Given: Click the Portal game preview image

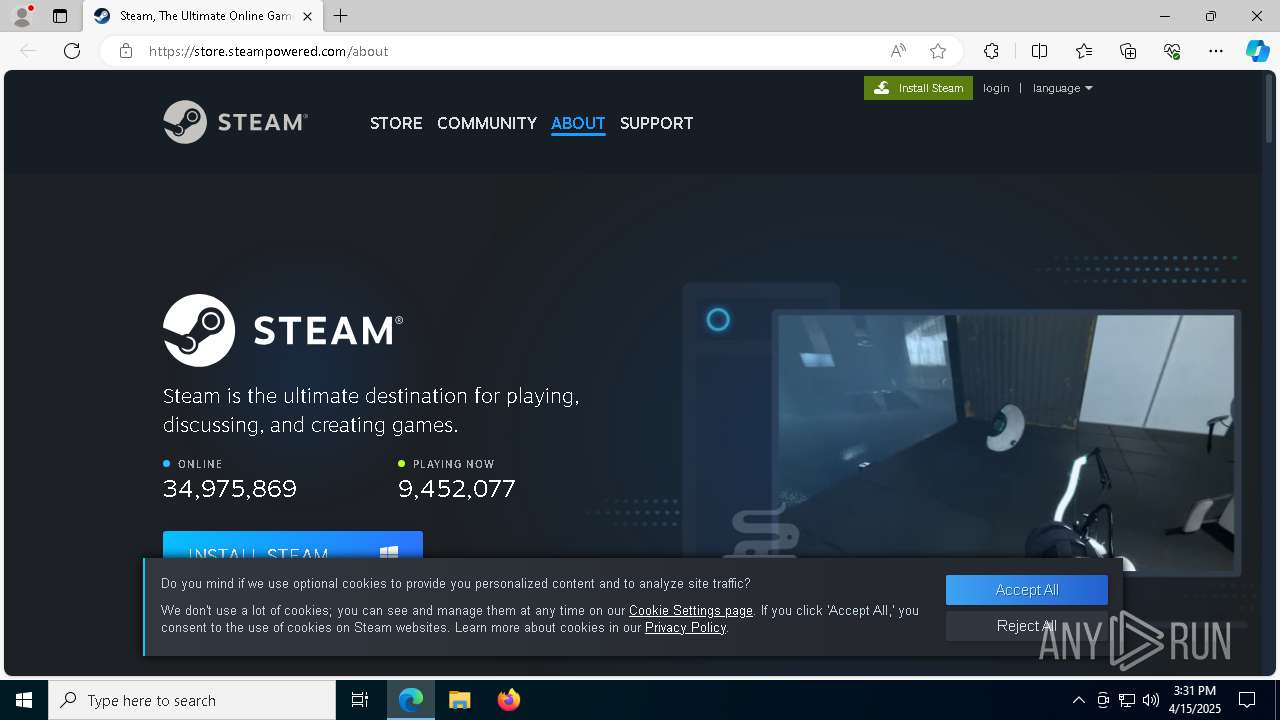Looking at the screenshot, I should coord(1006,443).
